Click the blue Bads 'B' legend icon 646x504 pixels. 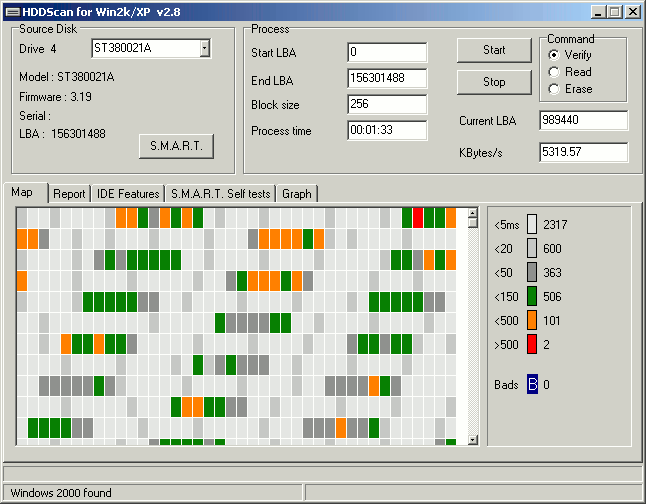532,384
